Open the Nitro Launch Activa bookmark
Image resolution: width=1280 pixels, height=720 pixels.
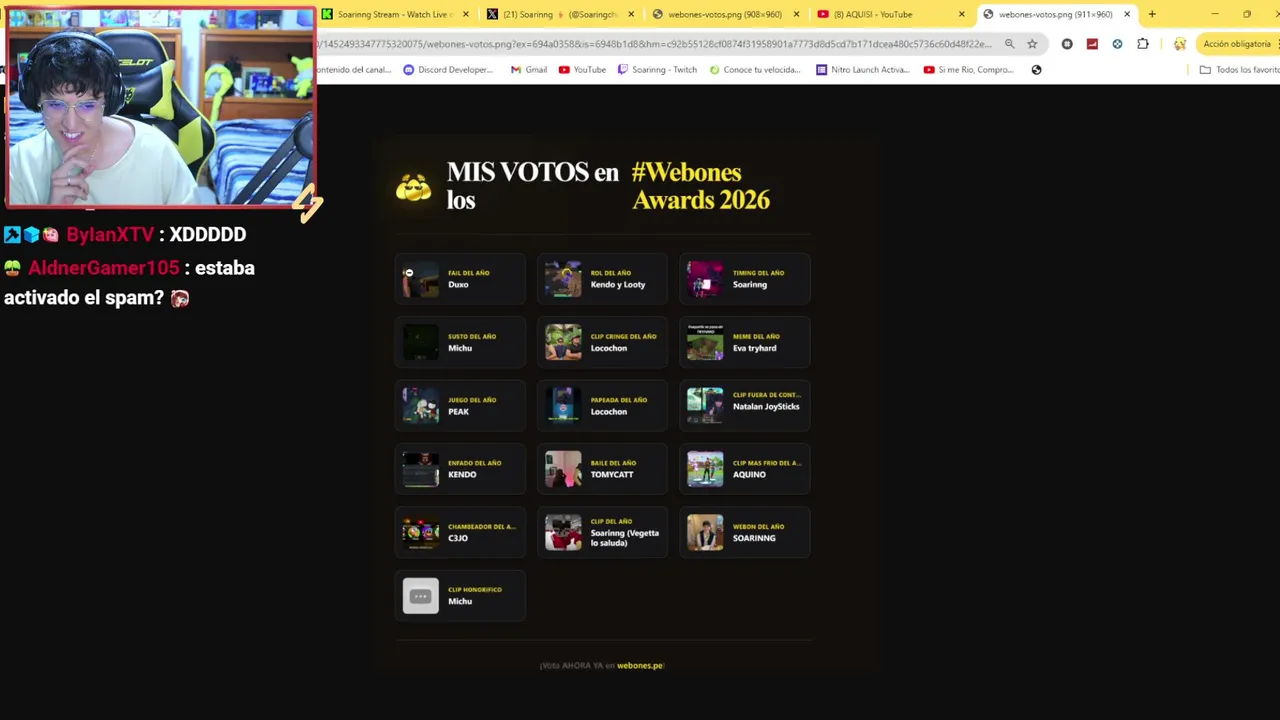click(x=863, y=70)
